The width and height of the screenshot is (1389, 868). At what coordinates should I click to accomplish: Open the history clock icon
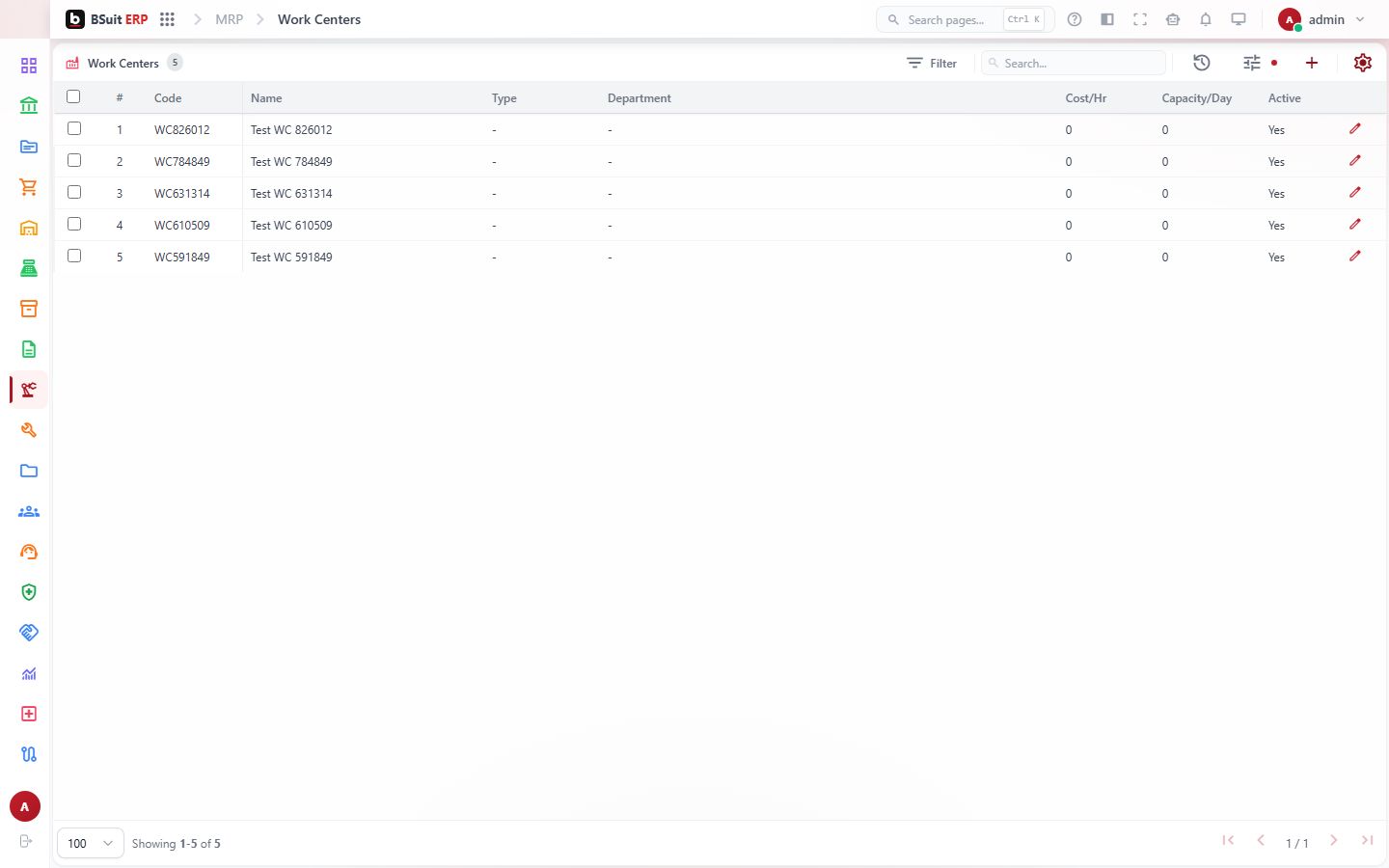coord(1202,63)
